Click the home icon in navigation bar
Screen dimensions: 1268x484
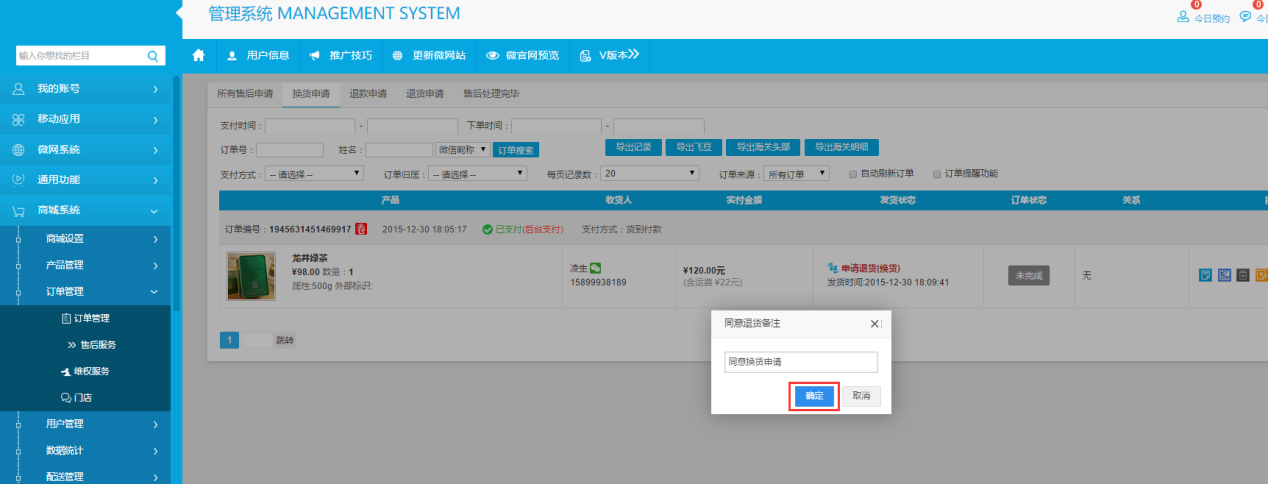point(198,55)
